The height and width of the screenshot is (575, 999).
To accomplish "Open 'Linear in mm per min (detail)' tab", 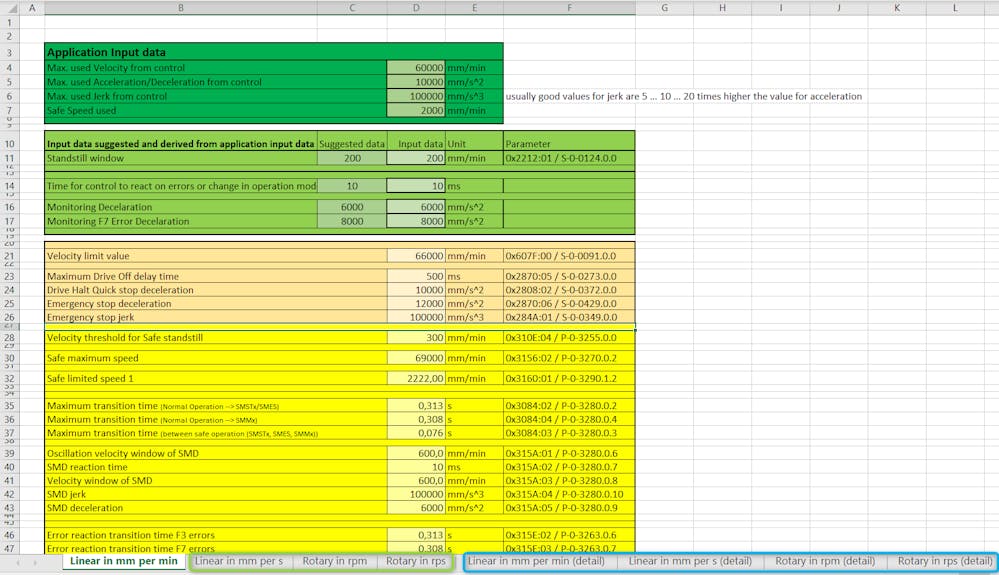I will pyautogui.click(x=536, y=561).
